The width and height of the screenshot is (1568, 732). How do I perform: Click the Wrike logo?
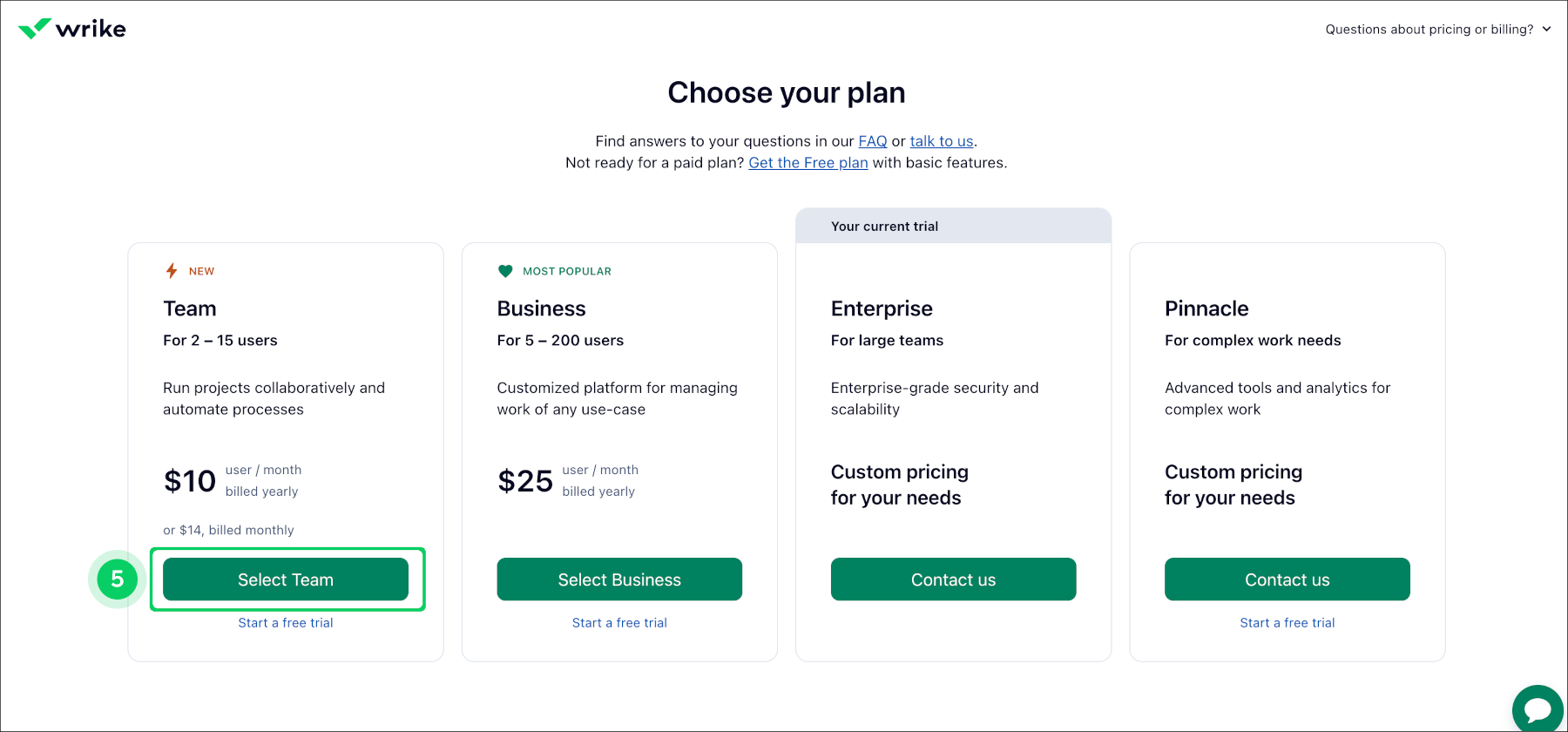71,28
